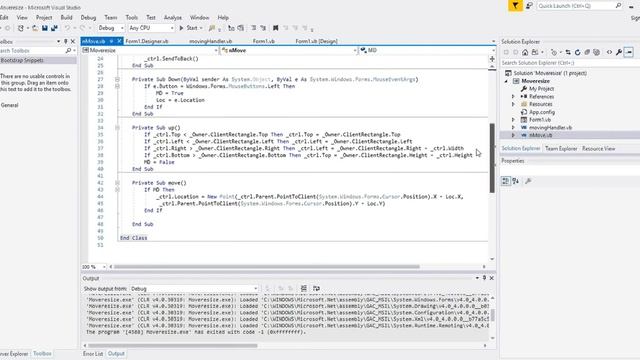This screenshot has width=640, height=360.
Task: Click Collapse All icon in Solution Explorer
Action: tap(587, 52)
